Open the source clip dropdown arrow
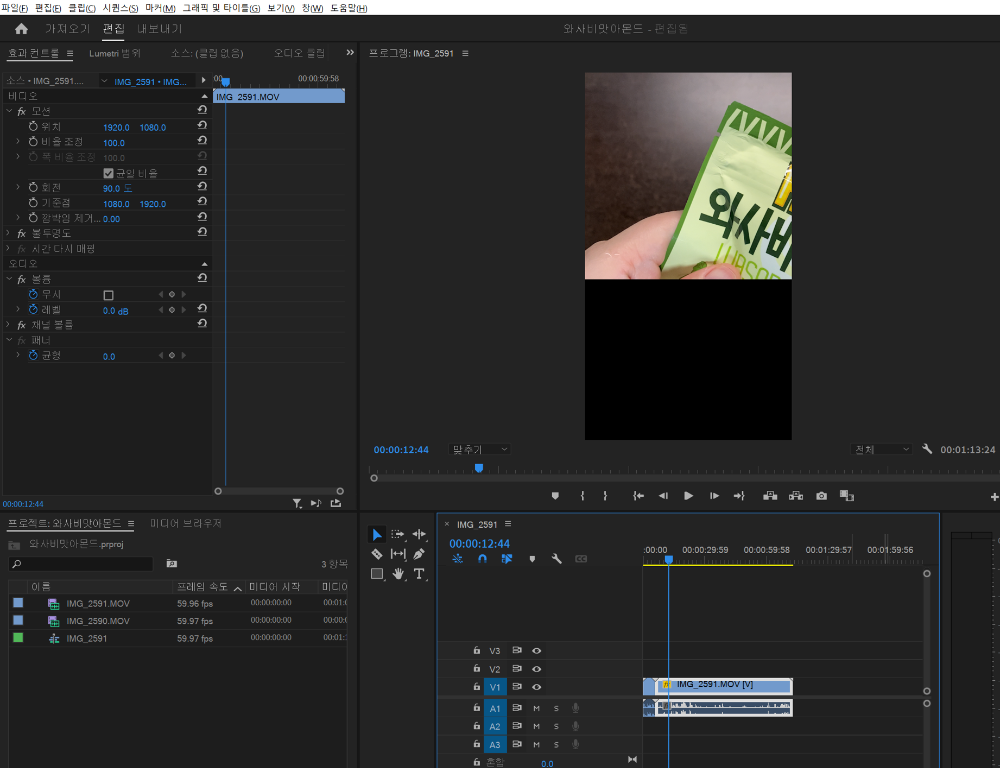1000x768 pixels. point(104,81)
